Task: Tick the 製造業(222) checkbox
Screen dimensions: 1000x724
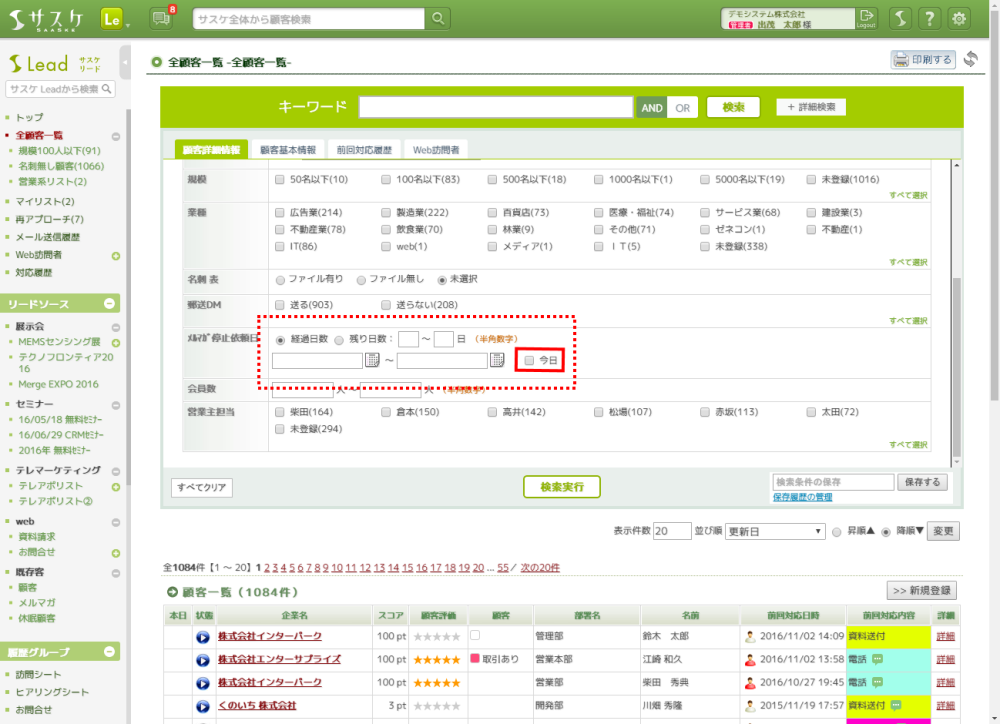Action: tap(386, 212)
